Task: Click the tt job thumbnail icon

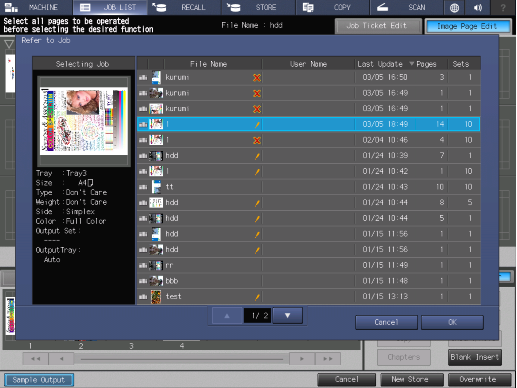Action: [x=156, y=187]
